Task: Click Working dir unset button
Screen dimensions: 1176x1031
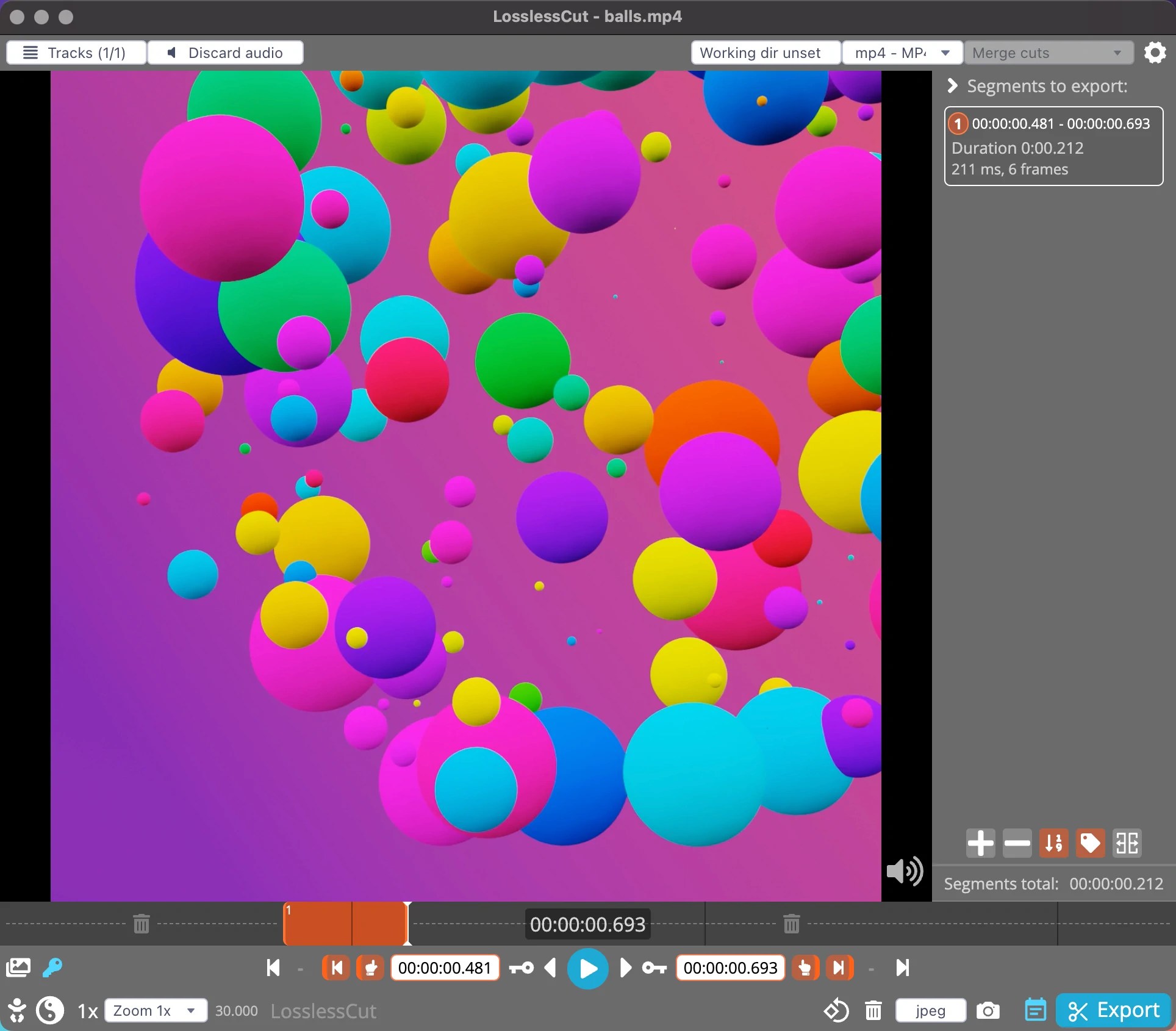Action: coord(765,52)
